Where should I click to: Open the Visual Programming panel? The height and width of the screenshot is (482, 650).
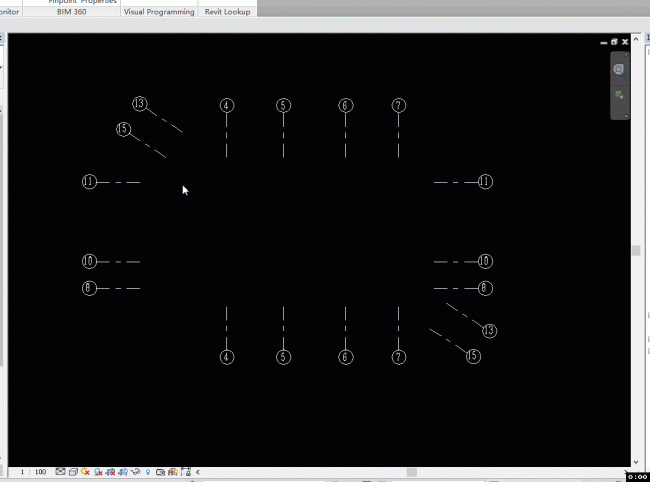(x=158, y=12)
